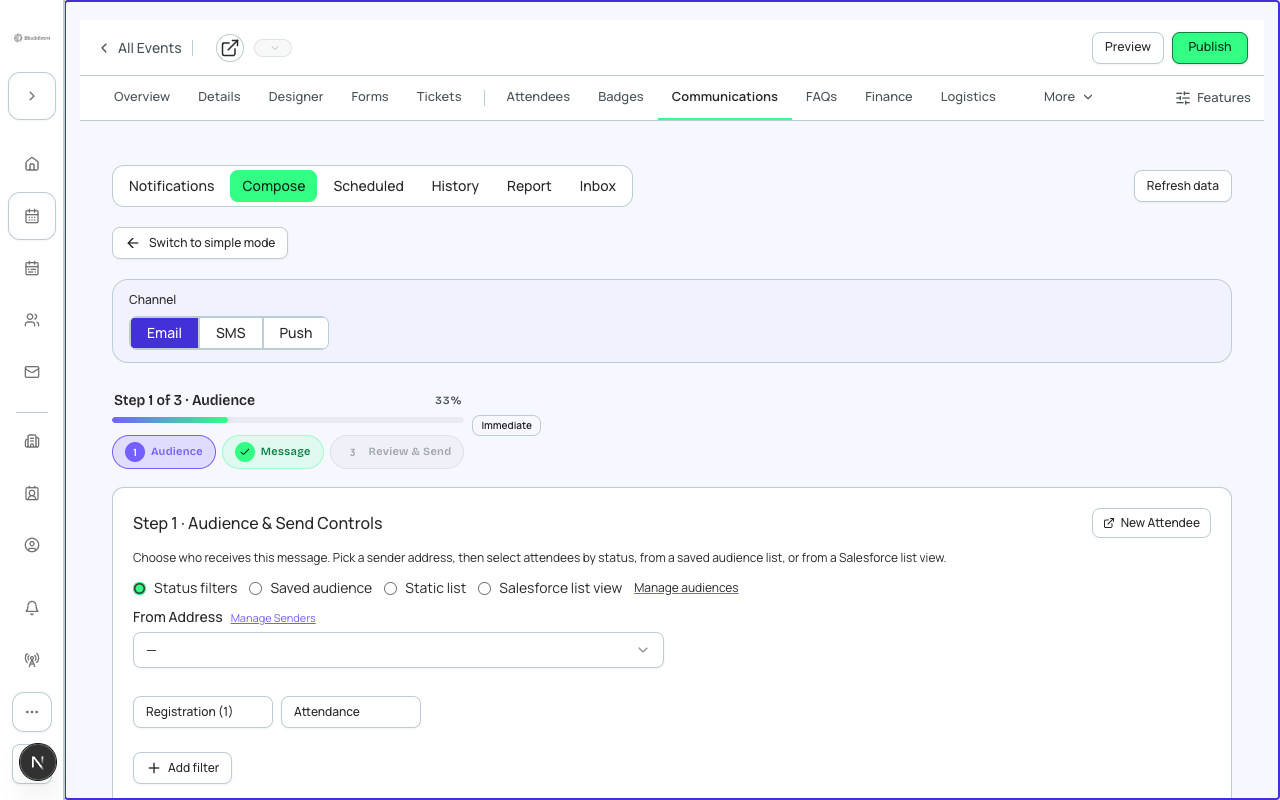Click the BlockStars logo
Image resolution: width=1280 pixels, height=800 pixels.
coord(32,38)
